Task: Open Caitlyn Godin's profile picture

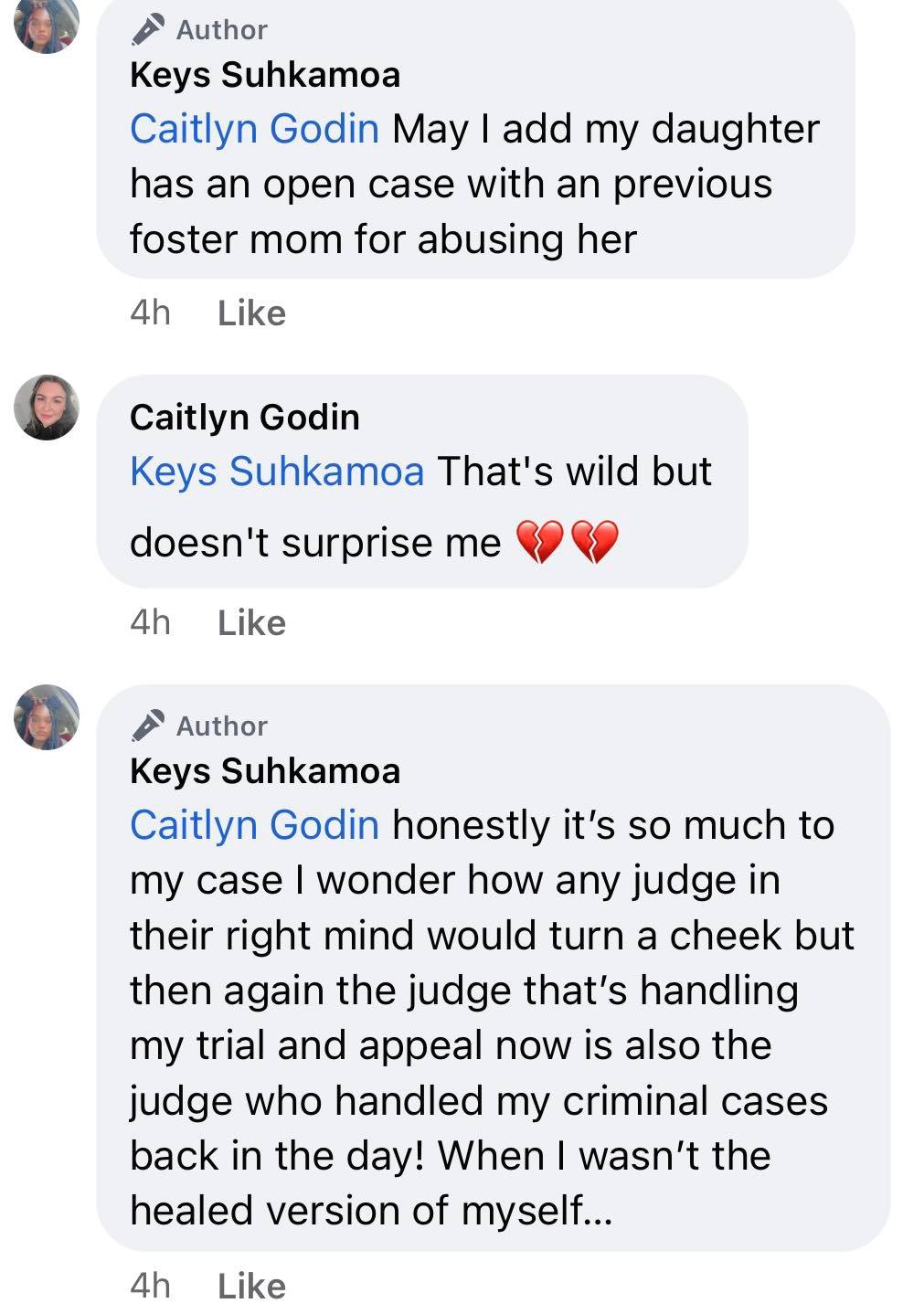Action: pyautogui.click(x=47, y=408)
